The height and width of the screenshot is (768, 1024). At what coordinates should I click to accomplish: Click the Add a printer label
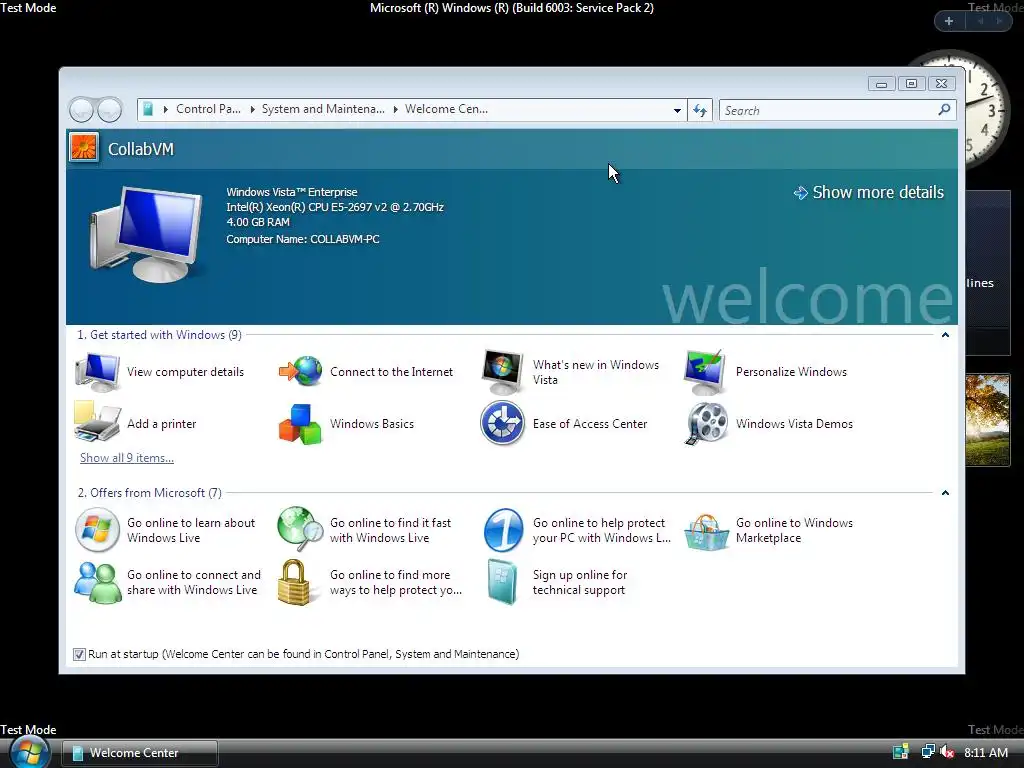click(161, 424)
